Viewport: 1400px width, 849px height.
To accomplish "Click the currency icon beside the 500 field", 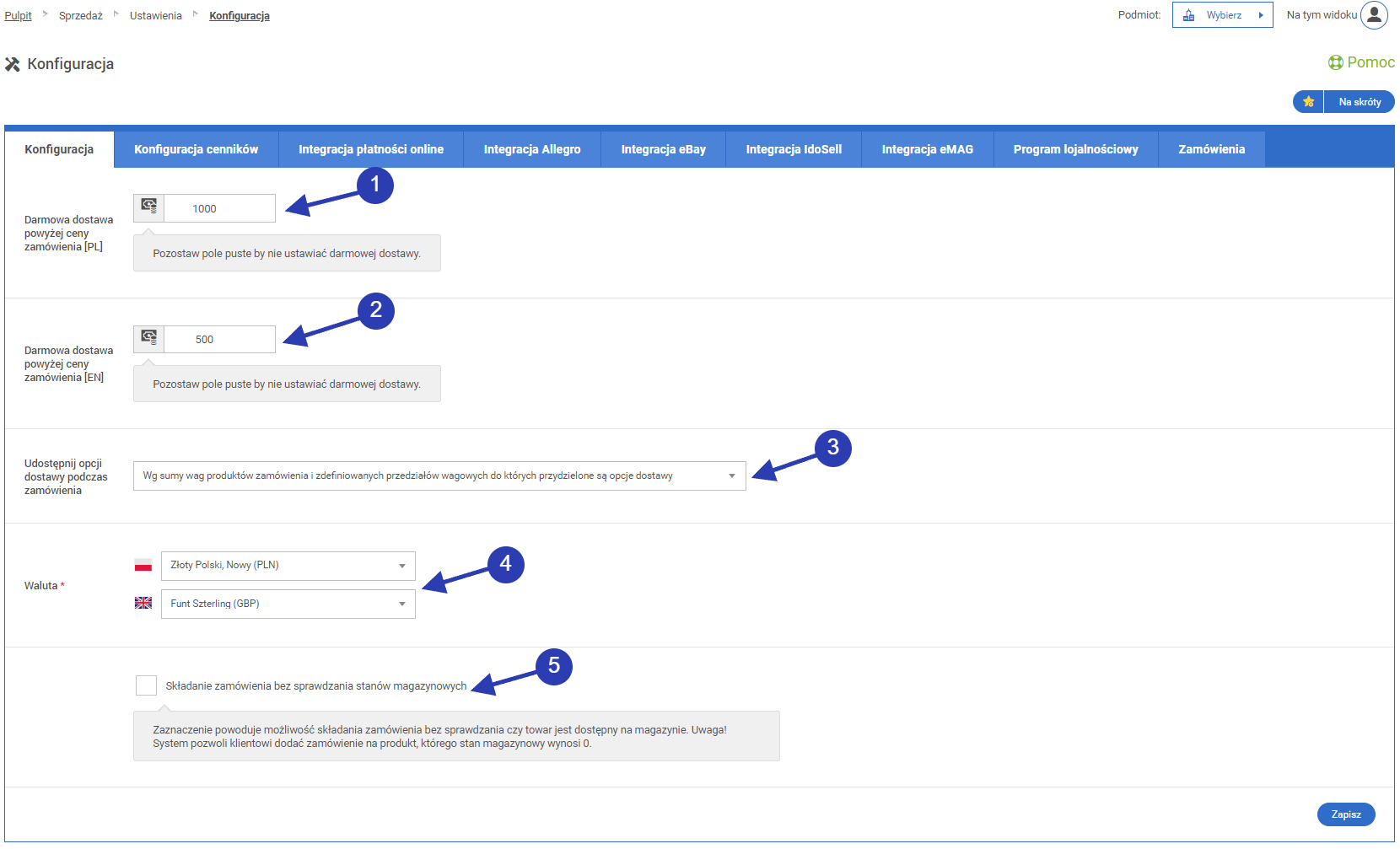I will (149, 339).
